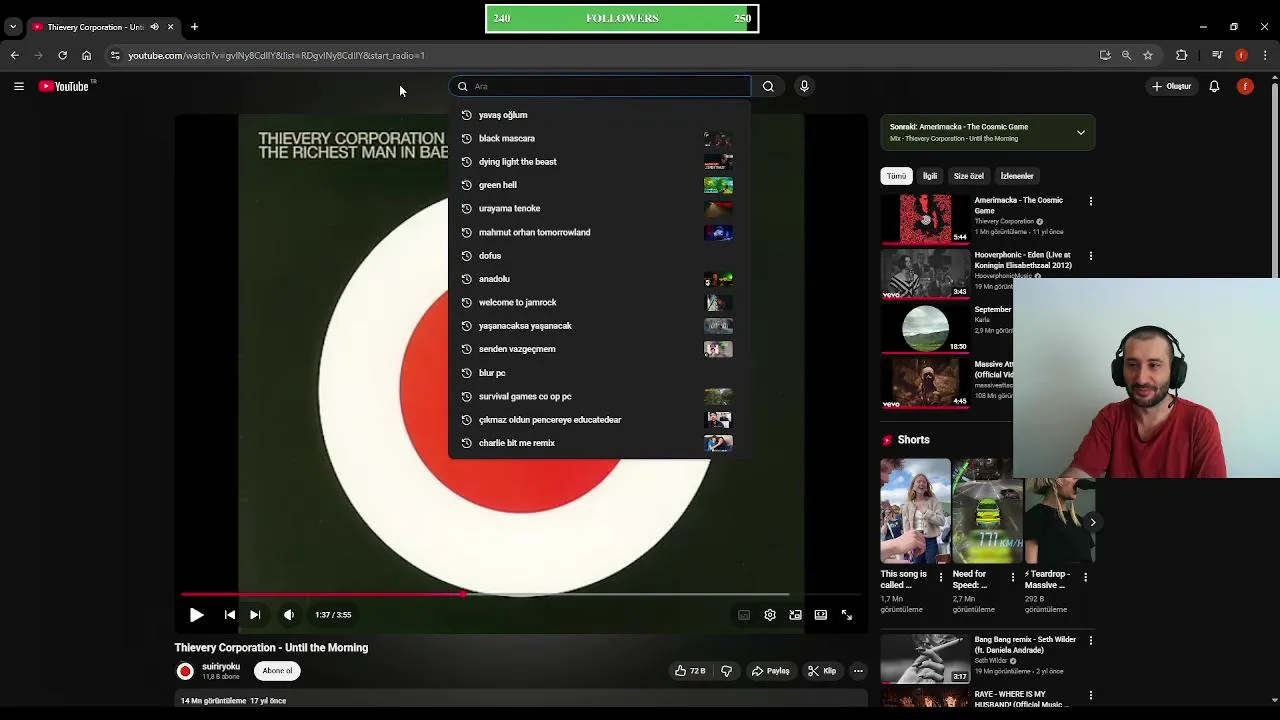
Task: Mute the tab via its speaker icon
Action: click(x=154, y=27)
